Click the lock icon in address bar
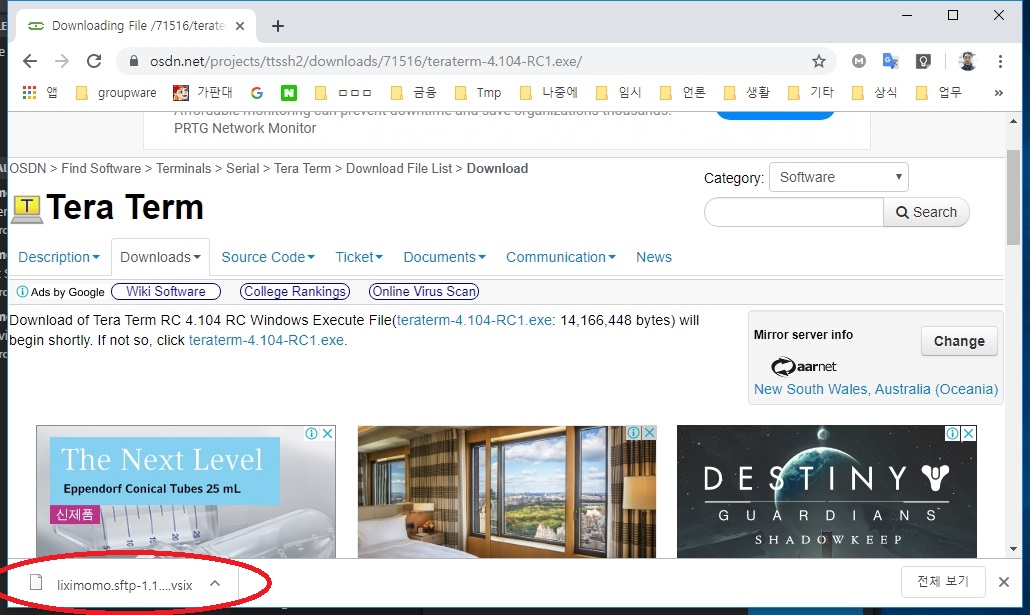 pos(134,61)
